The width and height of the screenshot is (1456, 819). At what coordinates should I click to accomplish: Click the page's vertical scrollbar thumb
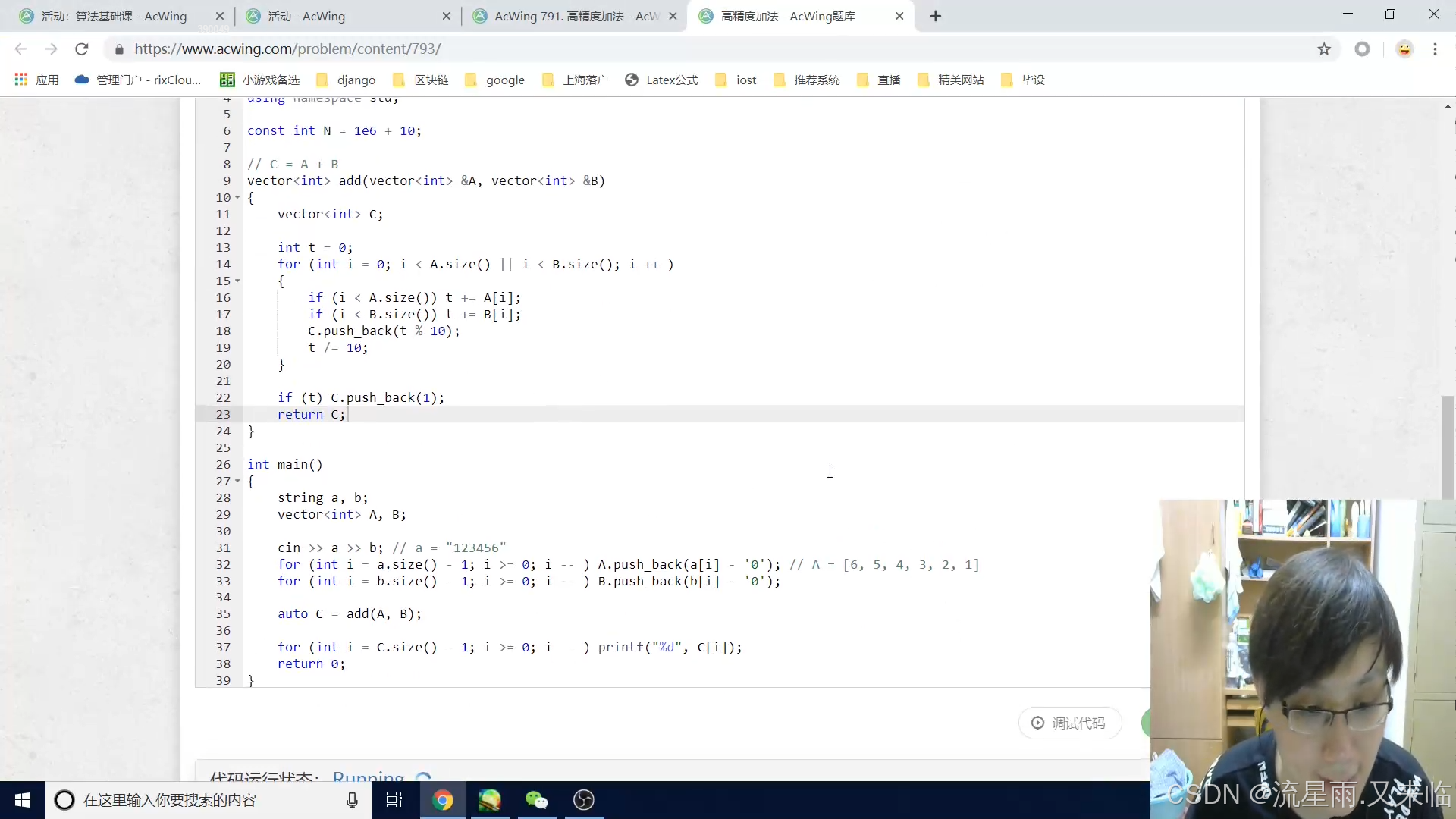1448,447
